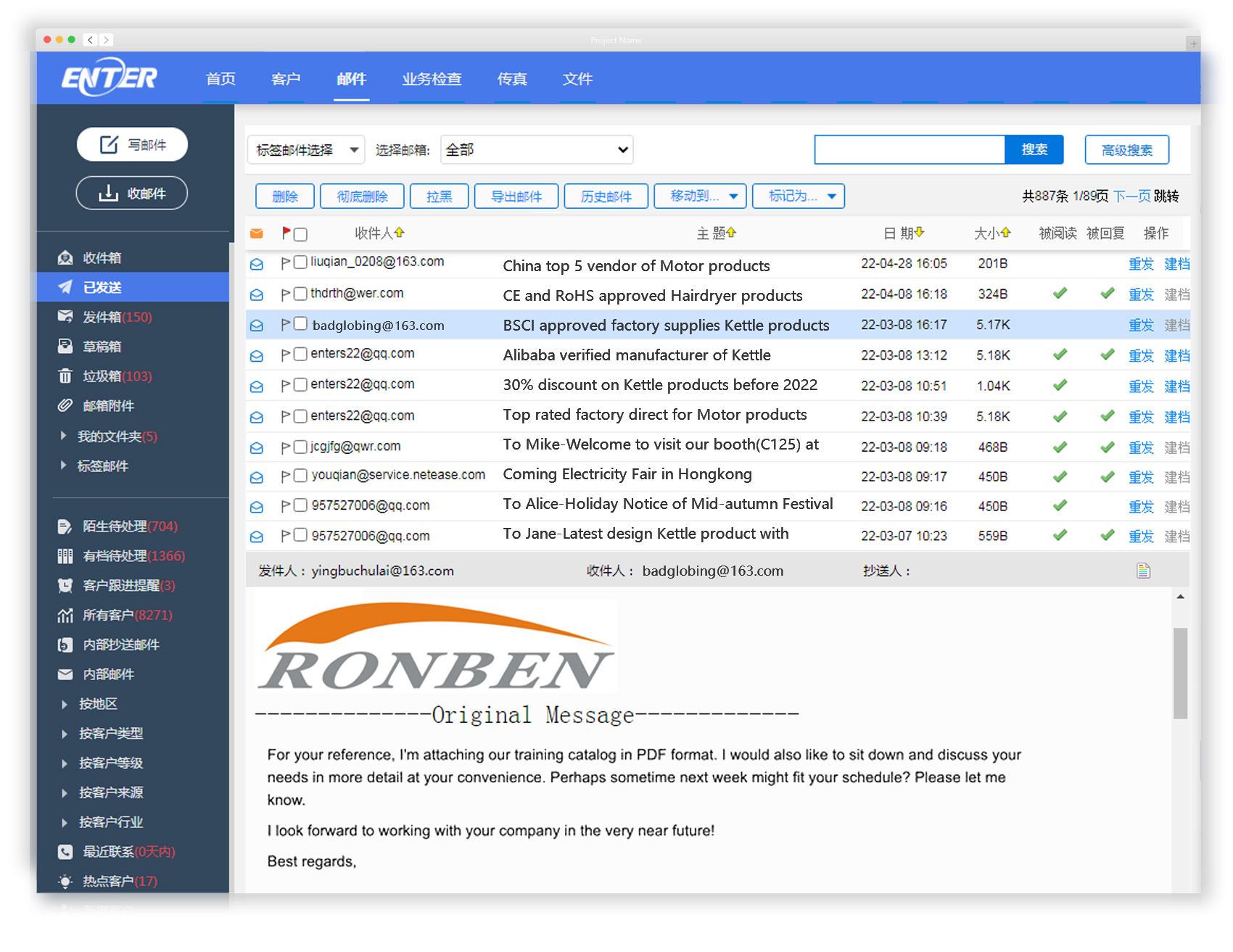Check the badglobing@163.com email checkbox
This screenshot has height=952, width=1233.
tap(300, 323)
